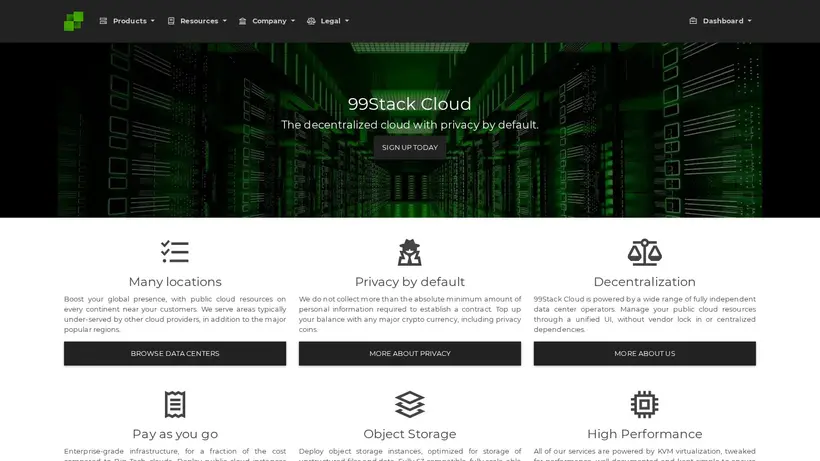This screenshot has height=461, width=820.
Task: Click the 99Stack Cloud hero heading
Action: [409, 103]
